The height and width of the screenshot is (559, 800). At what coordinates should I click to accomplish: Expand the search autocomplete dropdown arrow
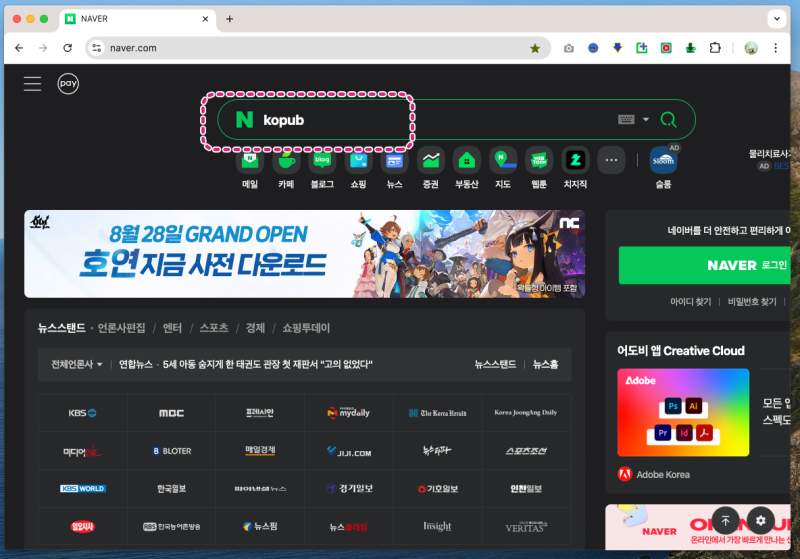click(645, 119)
